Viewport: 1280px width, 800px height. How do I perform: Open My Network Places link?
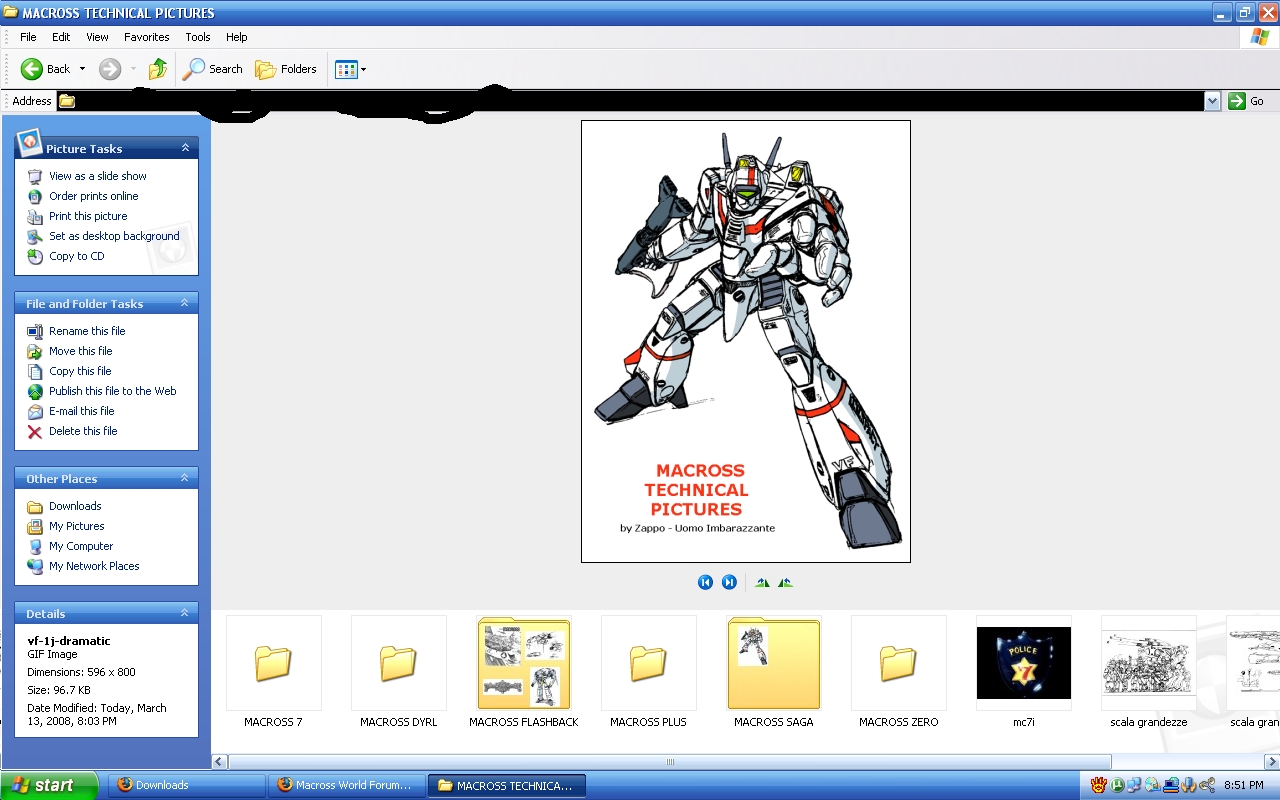click(94, 566)
